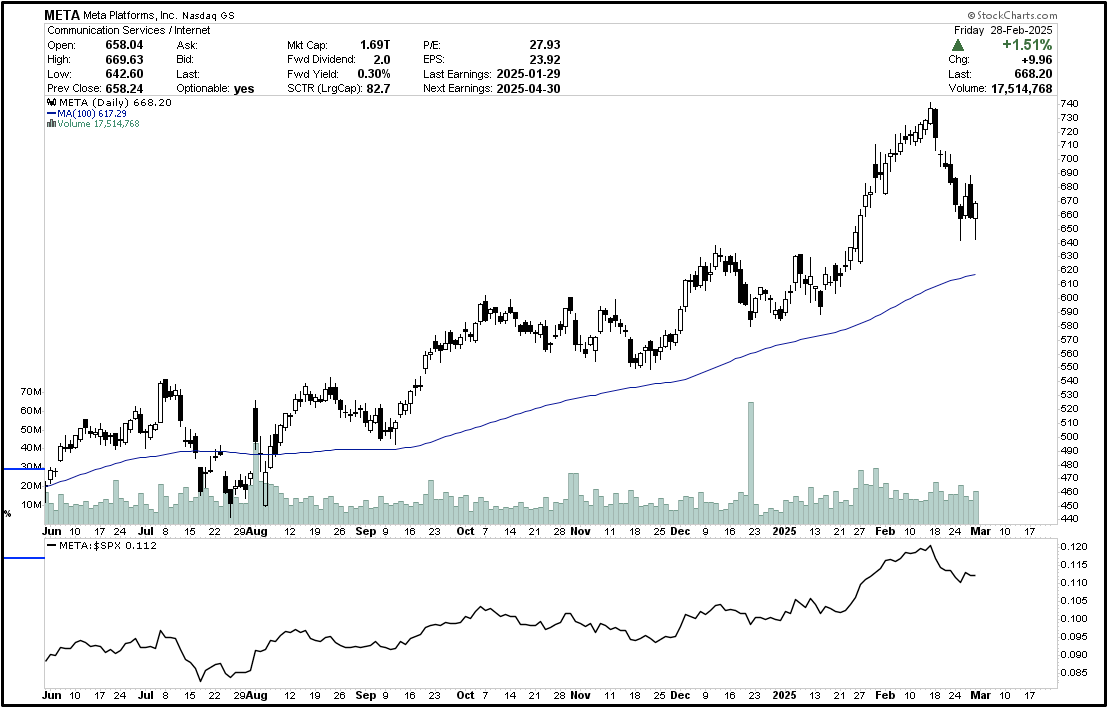Click the 10M volume axis label
This screenshot has height=708, width=1108.
click(32, 505)
